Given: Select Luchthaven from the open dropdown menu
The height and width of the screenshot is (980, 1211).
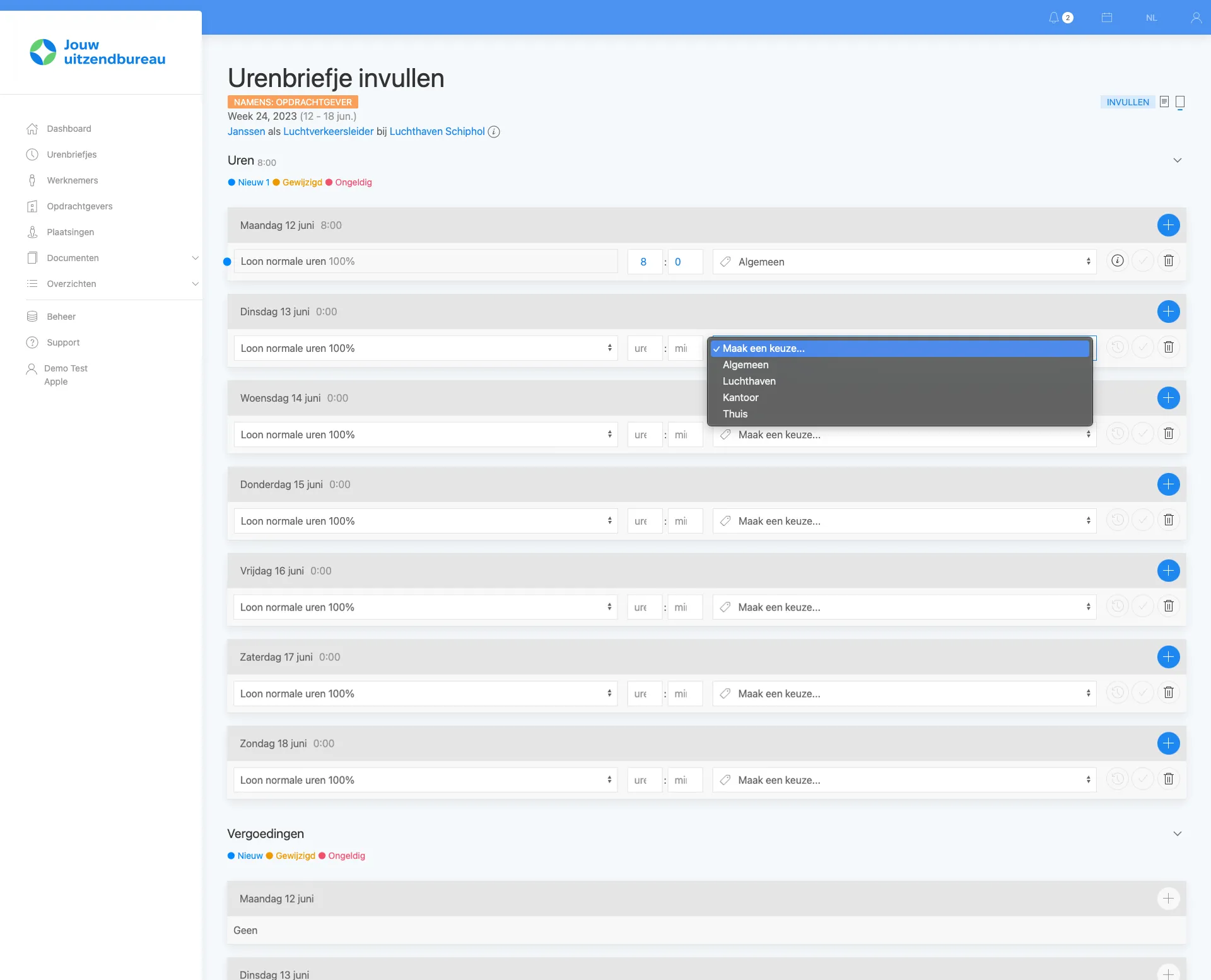Looking at the screenshot, I should click(749, 381).
